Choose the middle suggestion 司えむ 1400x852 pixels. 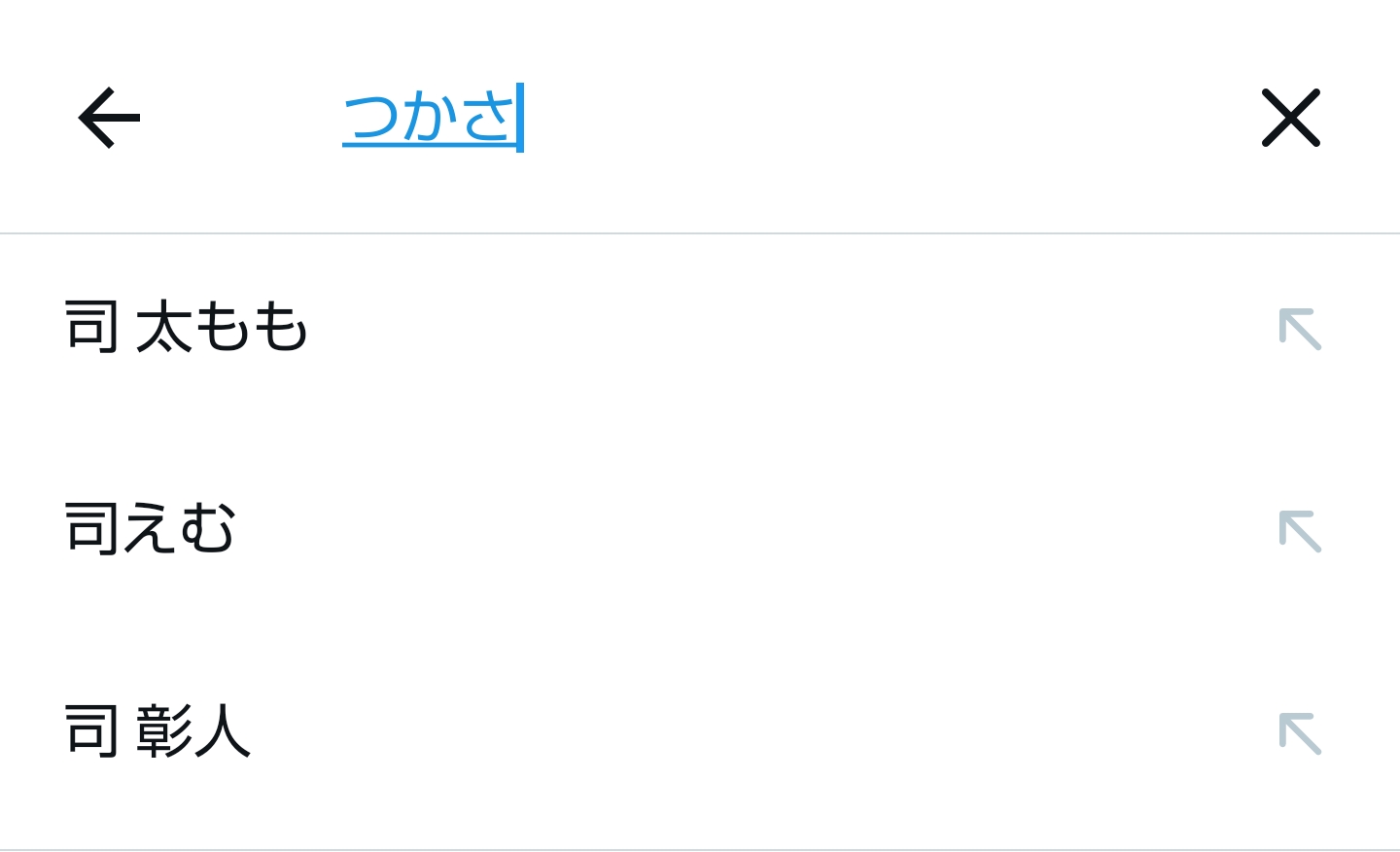tap(151, 529)
